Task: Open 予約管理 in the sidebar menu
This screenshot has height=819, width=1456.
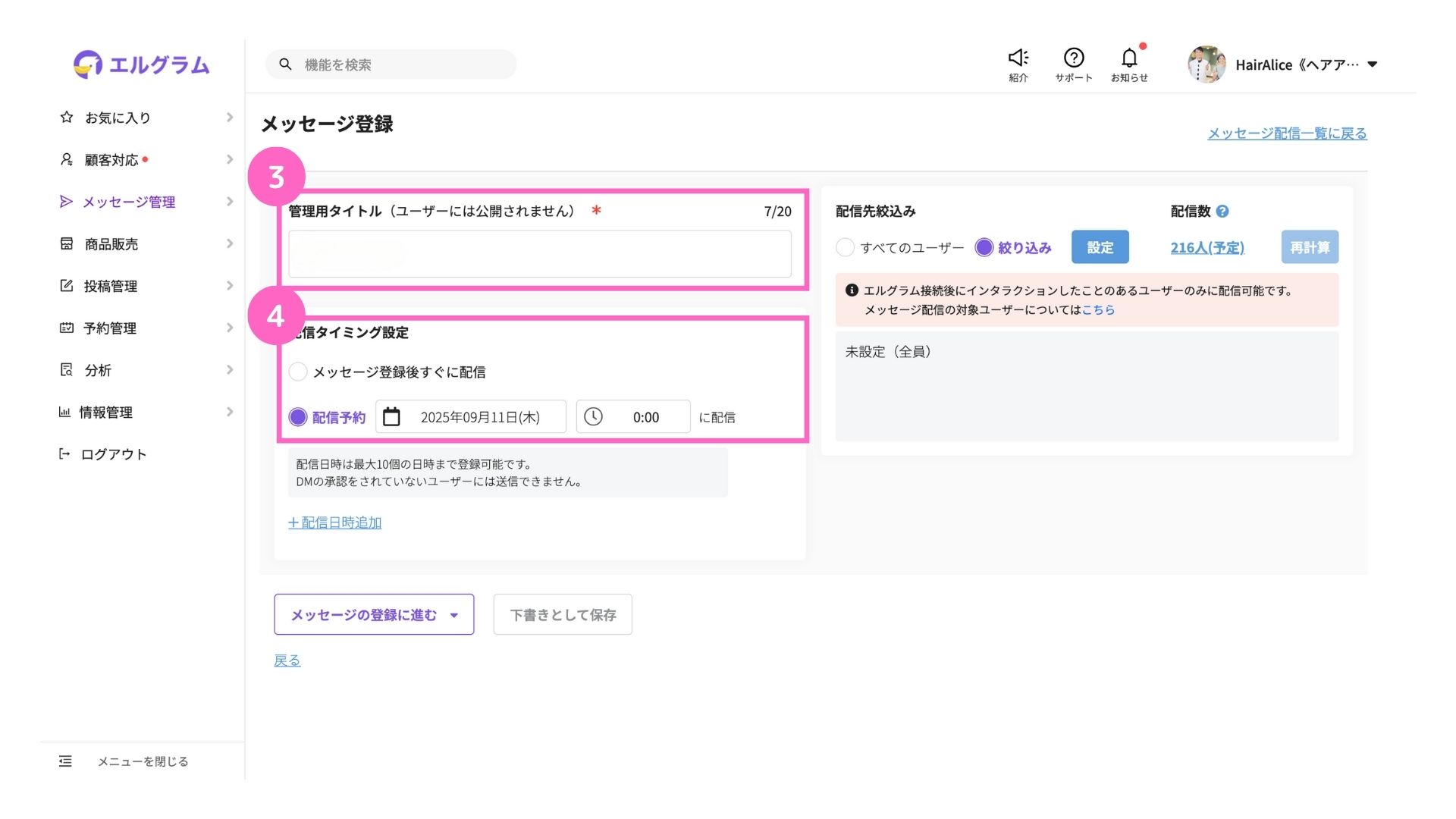Action: (110, 328)
